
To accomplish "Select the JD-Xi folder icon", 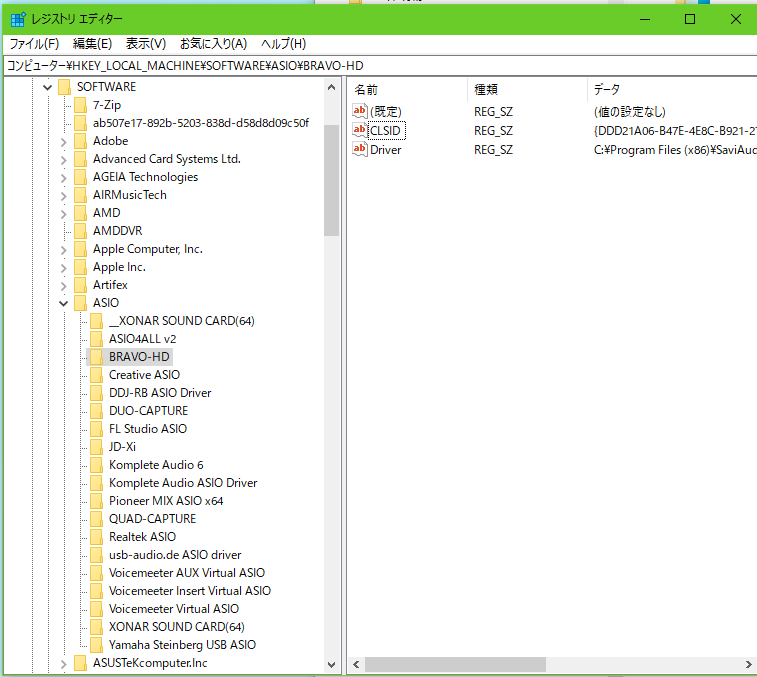I will tap(96, 447).
